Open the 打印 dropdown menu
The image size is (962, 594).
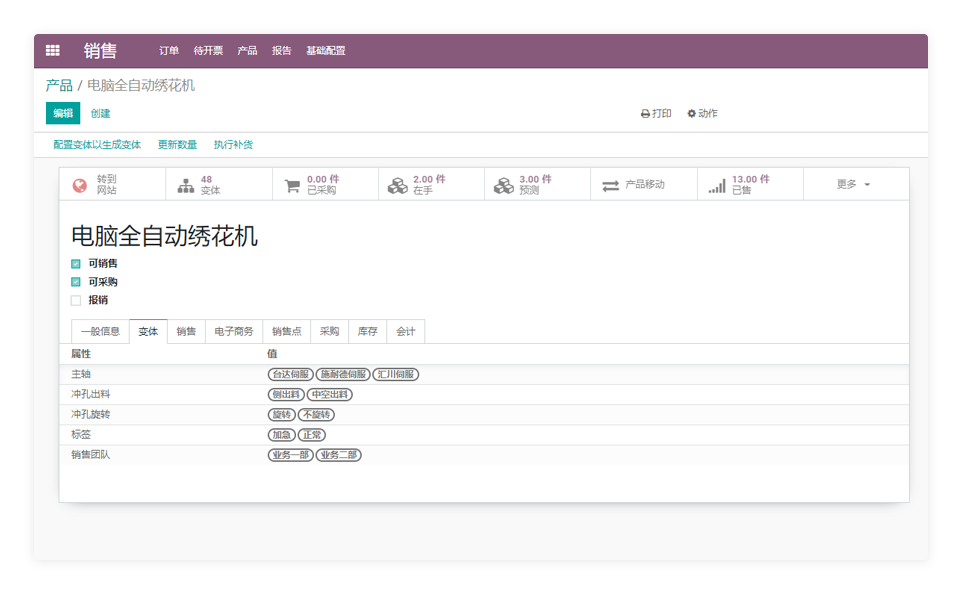(656, 114)
